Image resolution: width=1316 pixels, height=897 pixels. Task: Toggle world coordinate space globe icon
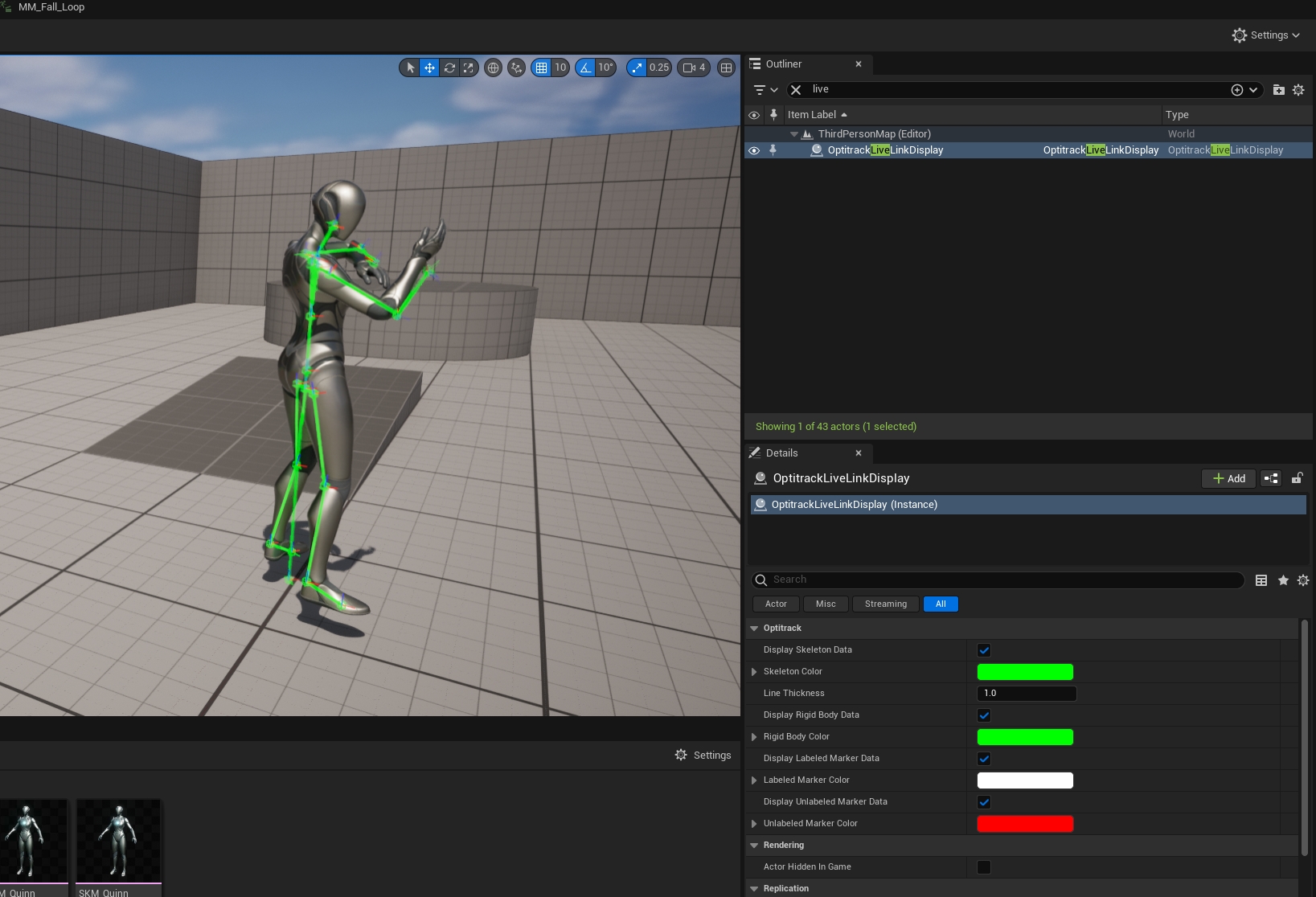coord(494,68)
